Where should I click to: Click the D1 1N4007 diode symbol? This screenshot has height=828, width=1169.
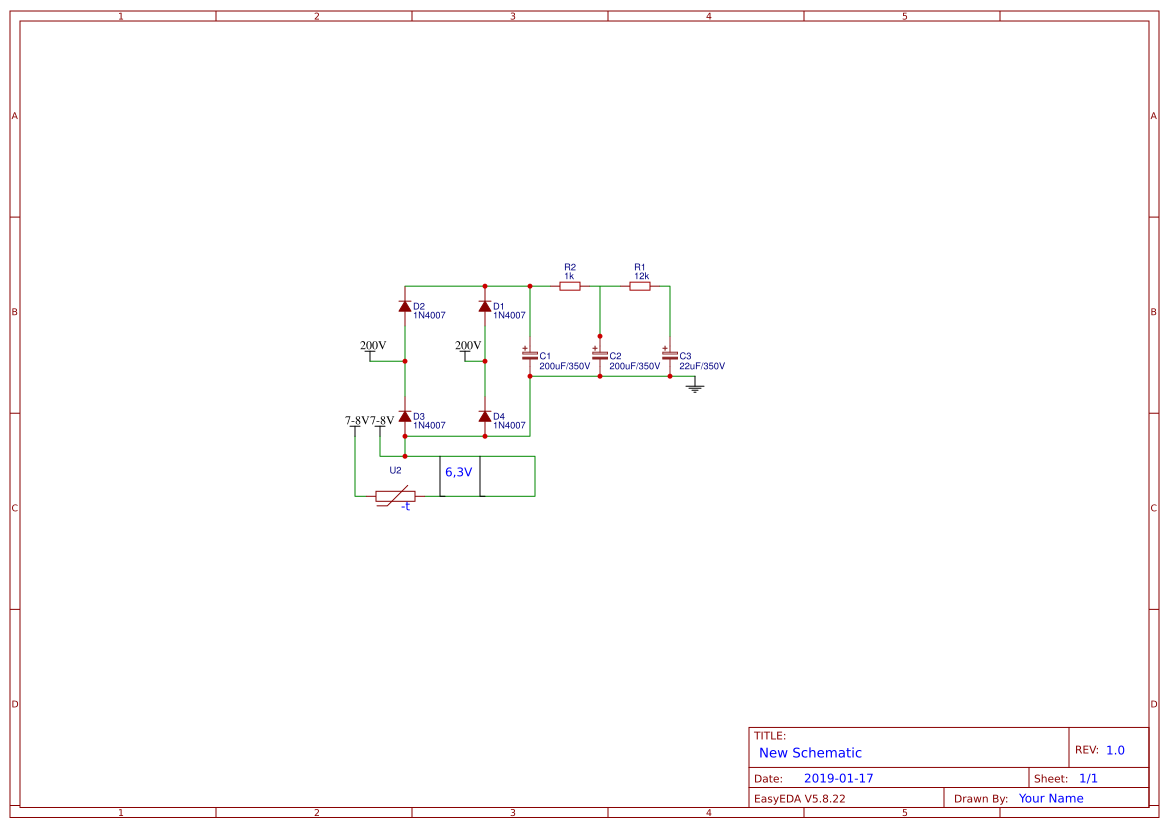(485, 306)
